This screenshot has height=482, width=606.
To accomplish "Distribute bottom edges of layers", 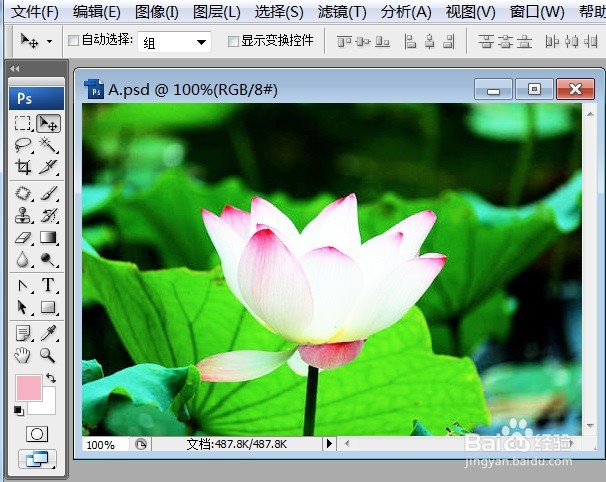I will (x=524, y=41).
